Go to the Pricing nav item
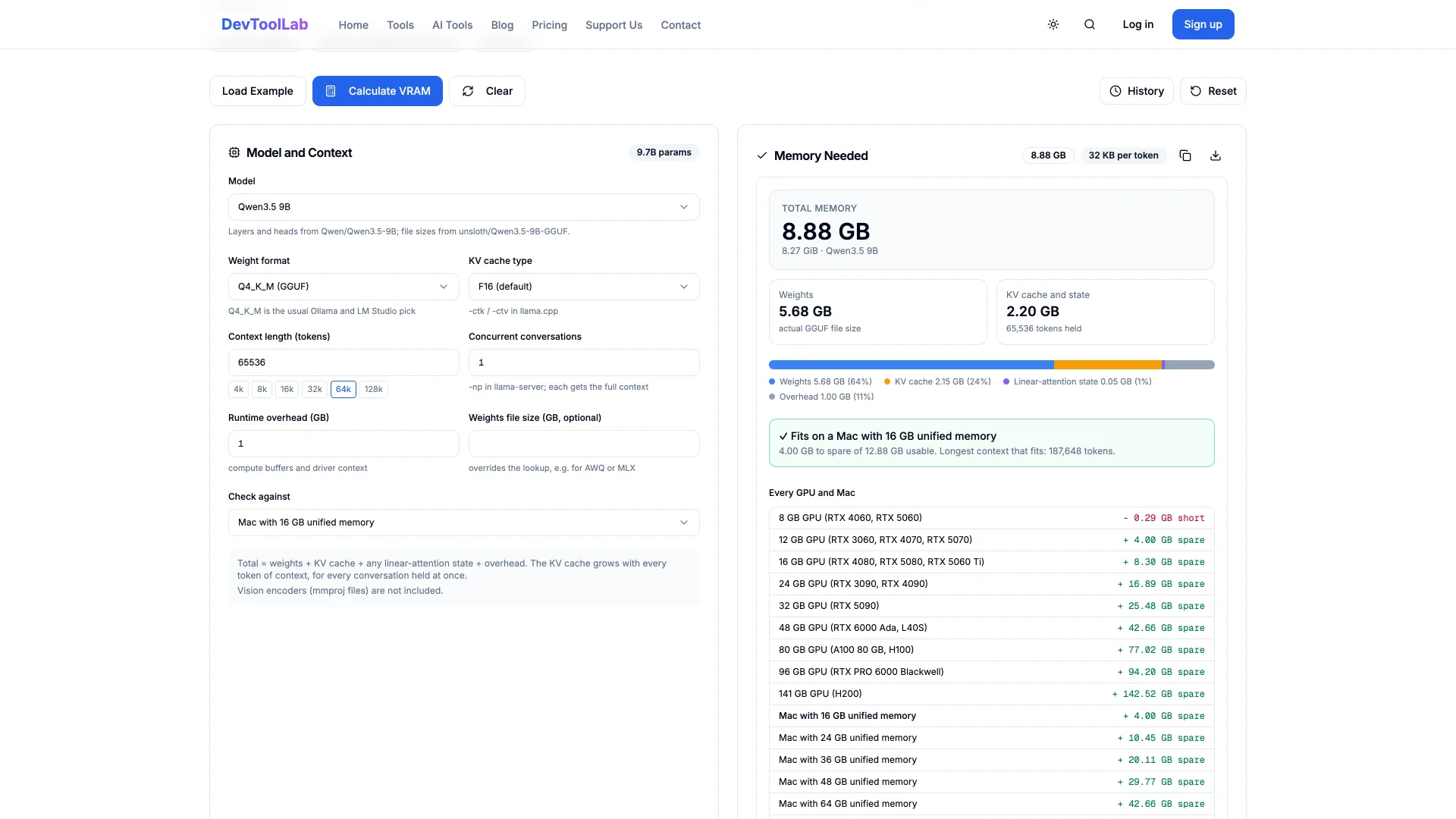The width and height of the screenshot is (1456, 819). (x=550, y=25)
